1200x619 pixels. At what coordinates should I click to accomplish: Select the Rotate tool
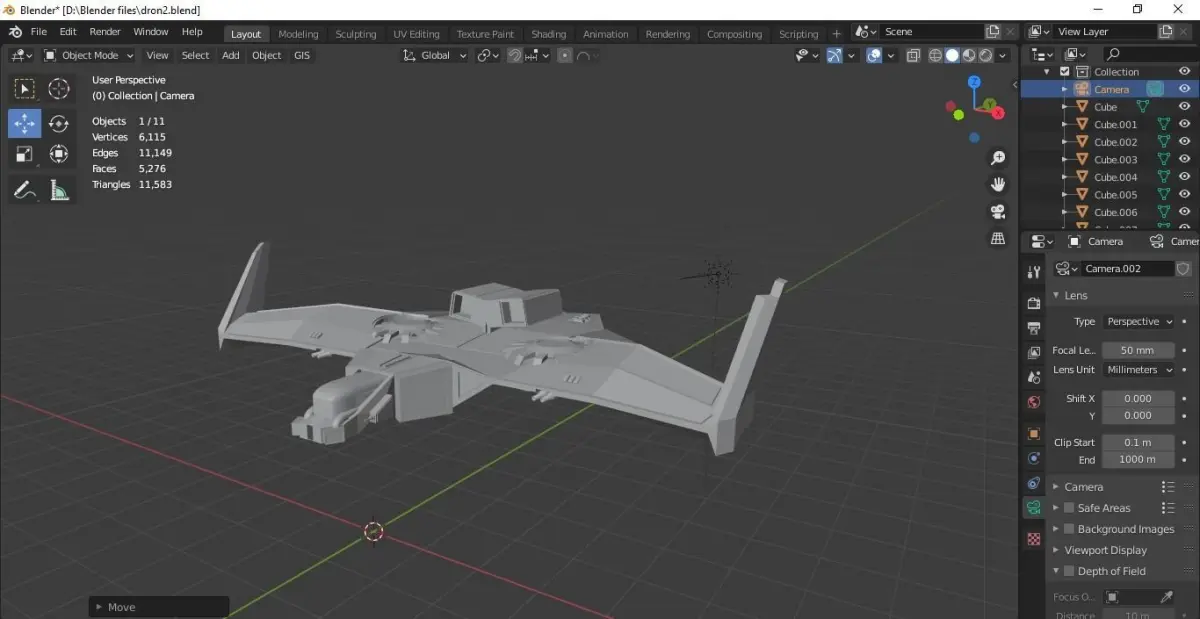(59, 123)
